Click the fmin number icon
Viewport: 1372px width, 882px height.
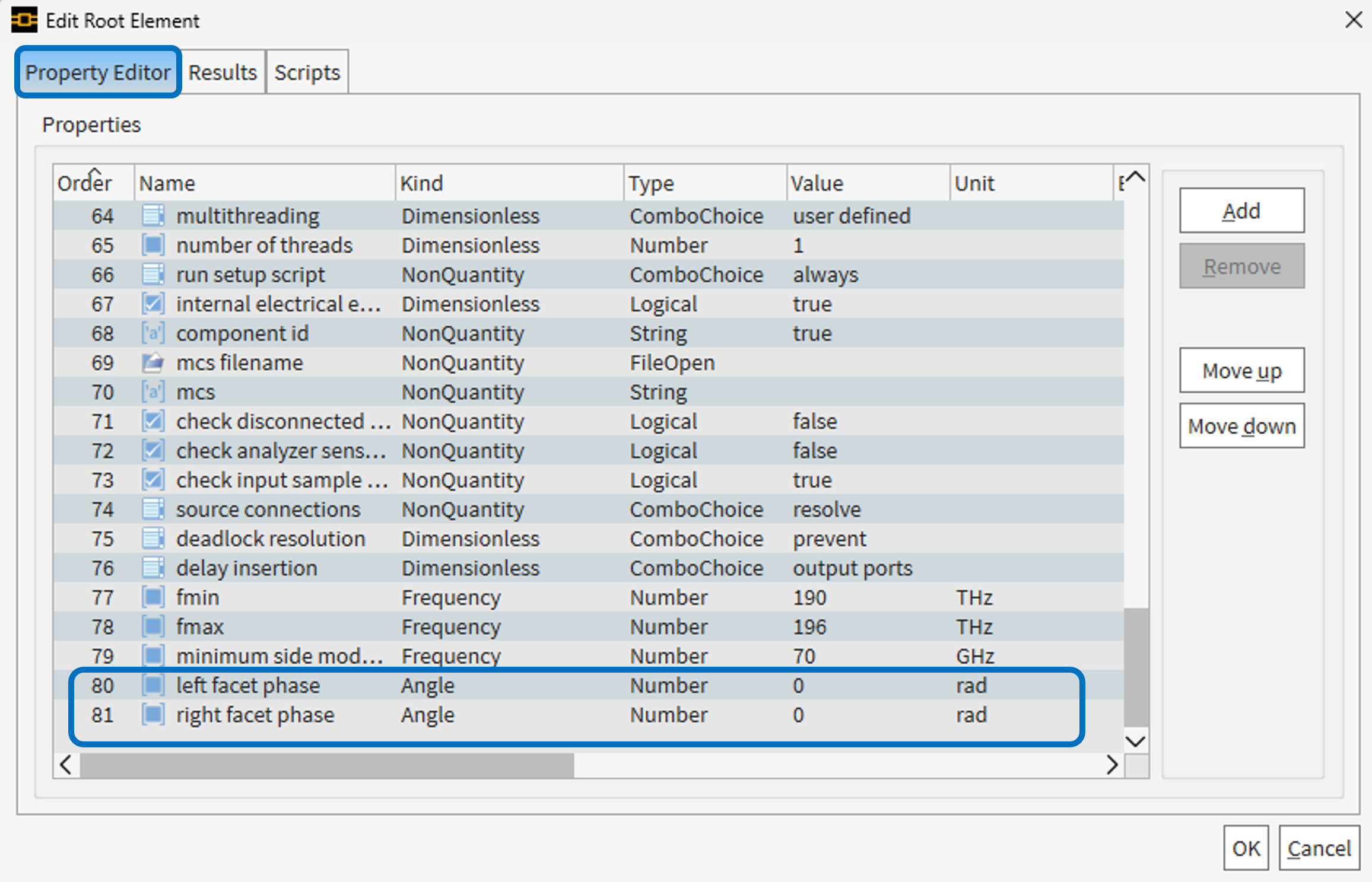tap(153, 597)
